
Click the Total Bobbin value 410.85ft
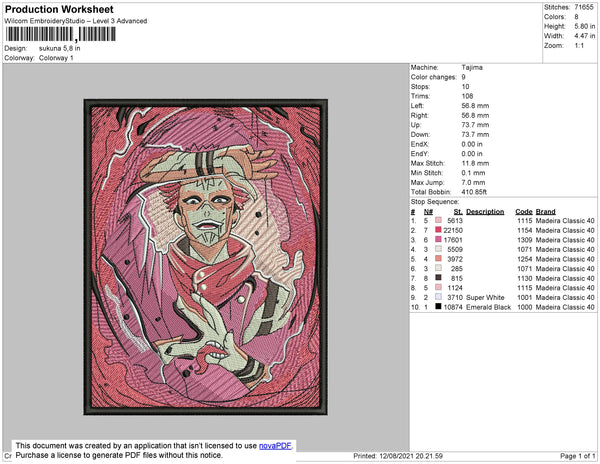point(474,192)
